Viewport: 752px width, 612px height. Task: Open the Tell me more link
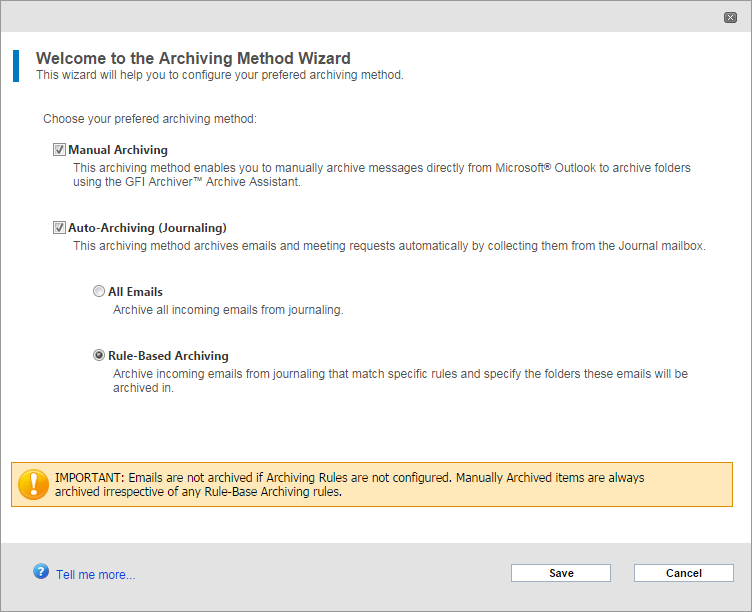95,575
